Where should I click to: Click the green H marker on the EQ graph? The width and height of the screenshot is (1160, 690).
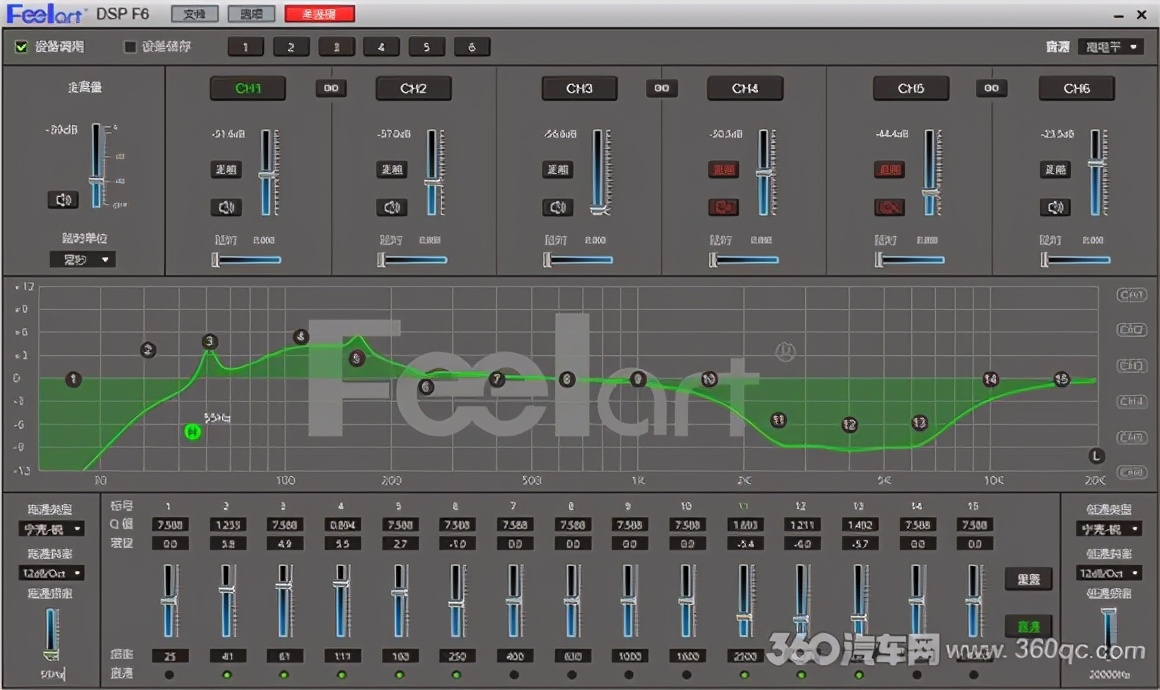point(190,432)
